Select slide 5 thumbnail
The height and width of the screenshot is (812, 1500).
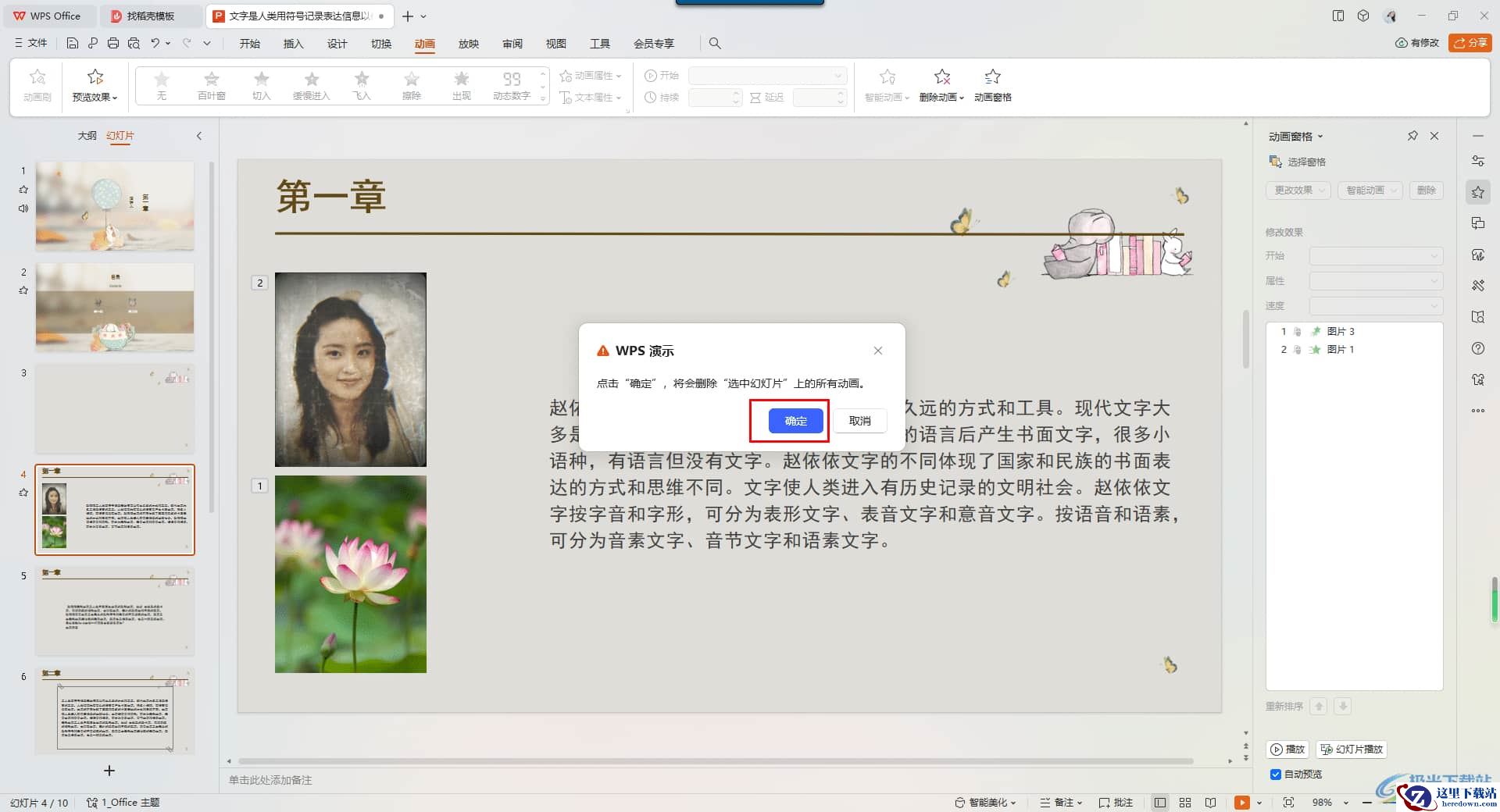[x=115, y=611]
